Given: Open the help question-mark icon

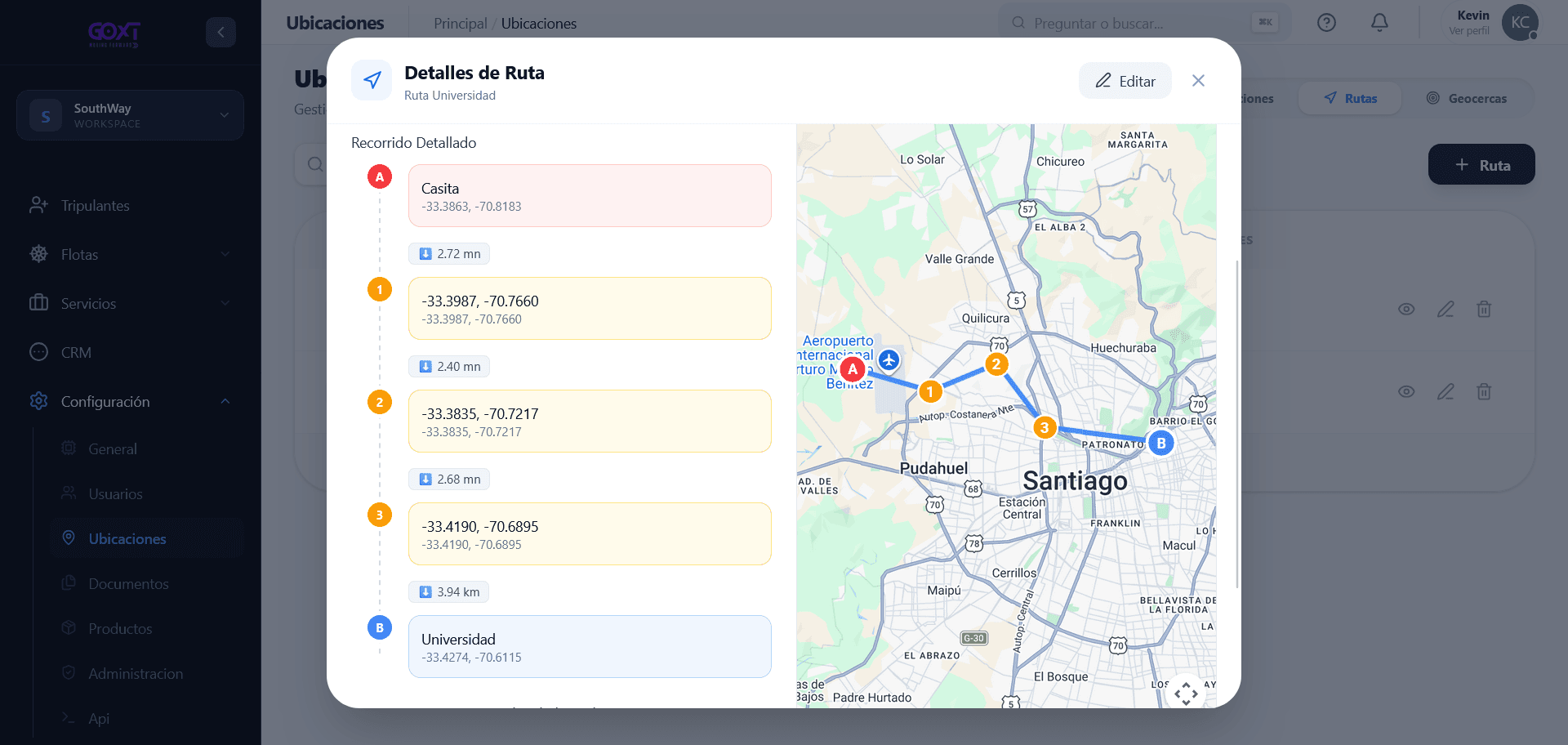Looking at the screenshot, I should 1326,23.
